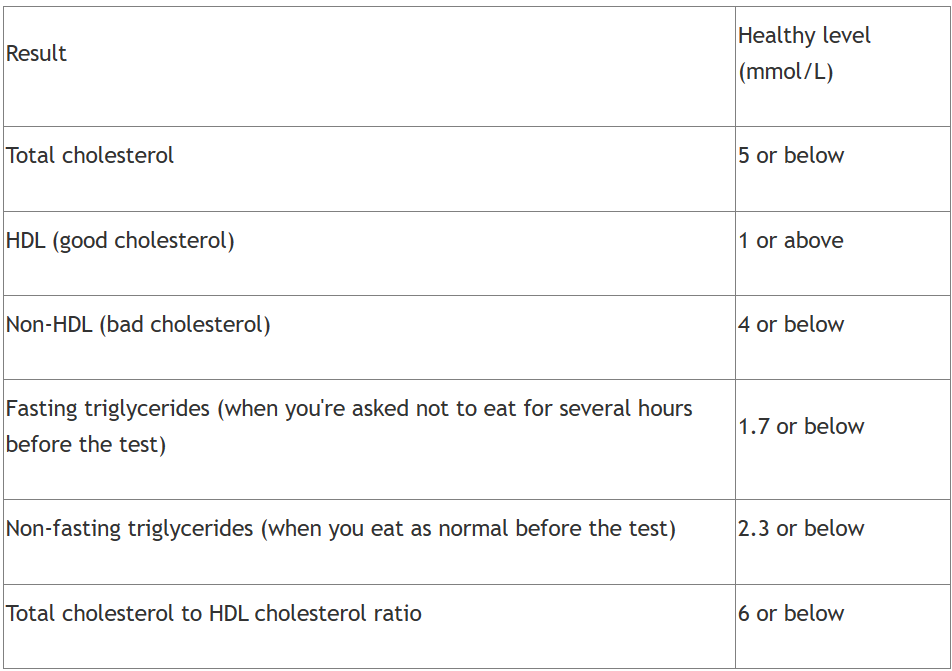Click the word "Healthy" in the header

[777, 36]
